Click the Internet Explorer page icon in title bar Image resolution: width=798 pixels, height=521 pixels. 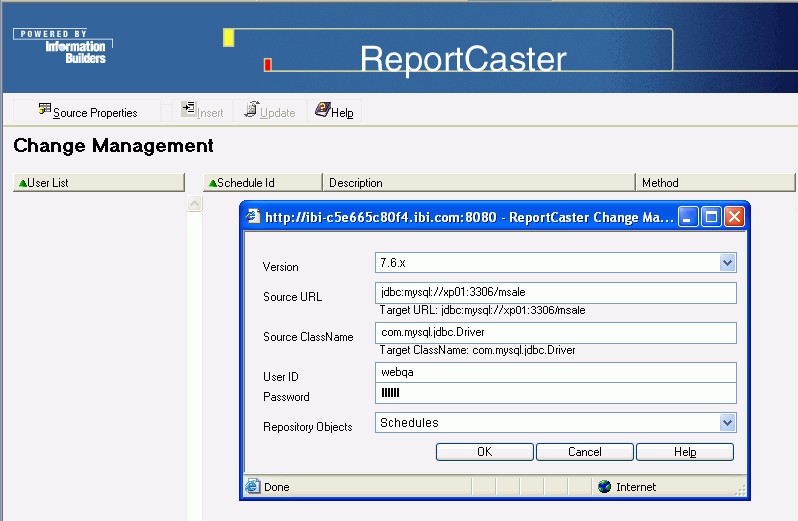pos(253,217)
